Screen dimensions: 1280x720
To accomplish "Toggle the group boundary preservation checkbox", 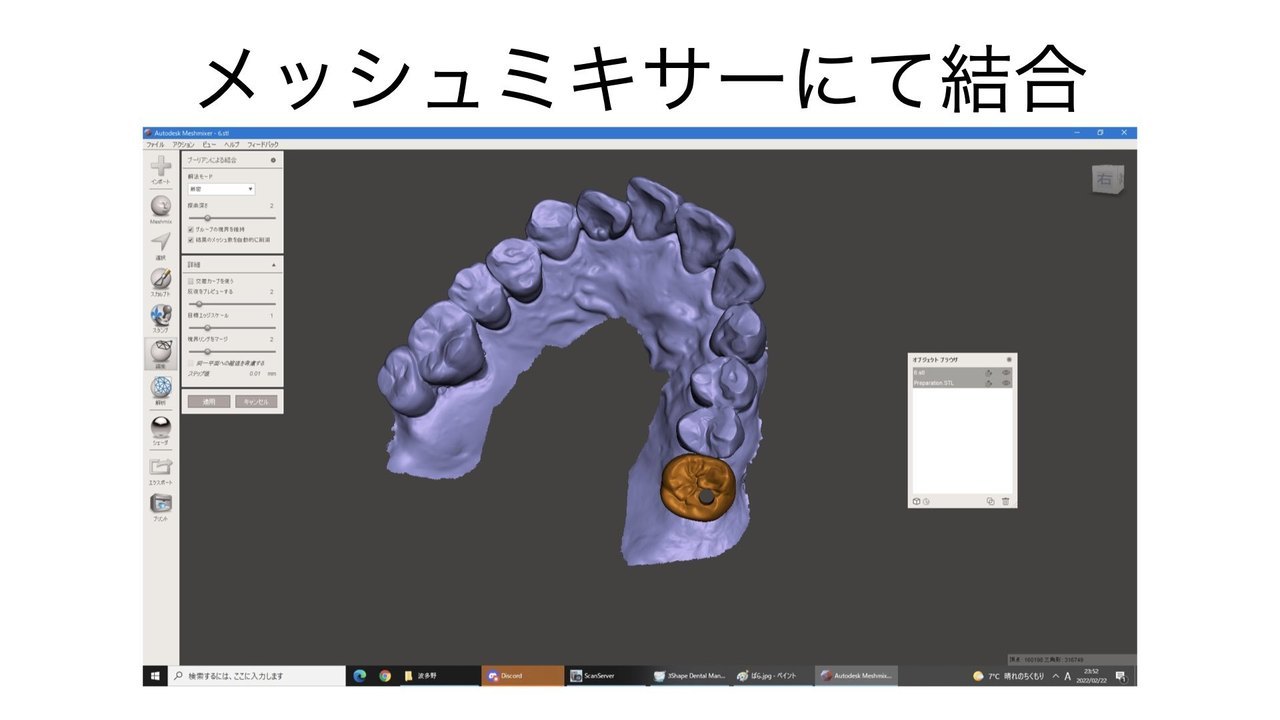I will pos(191,229).
